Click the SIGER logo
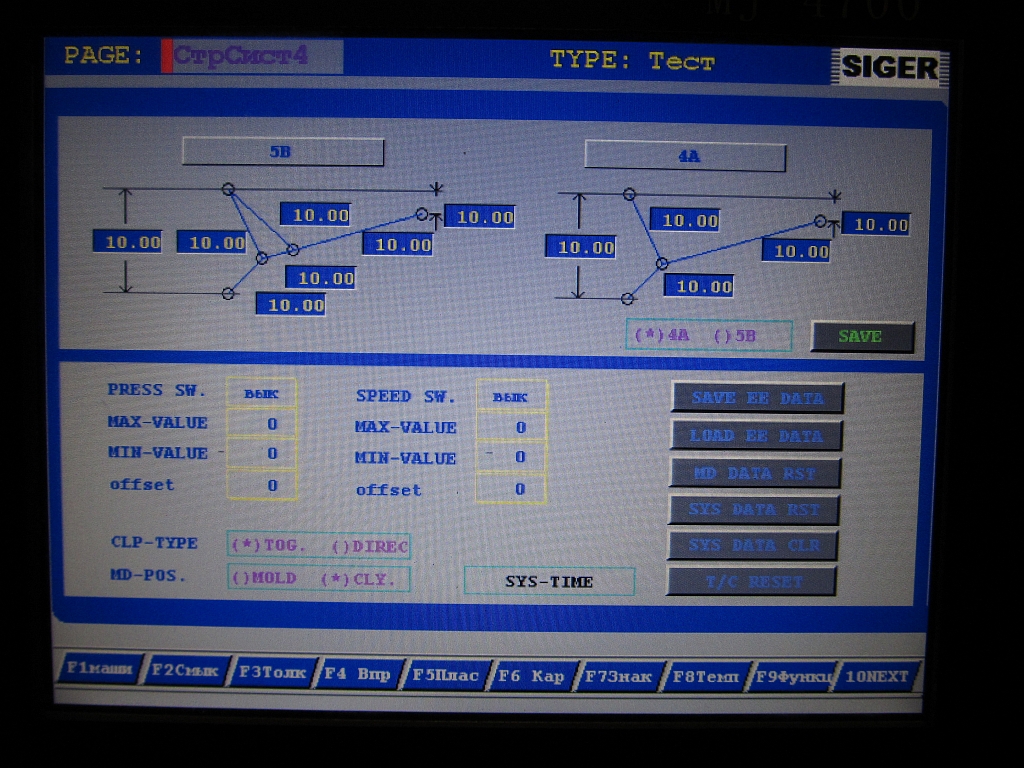Viewport: 1024px width, 768px height. [x=889, y=67]
